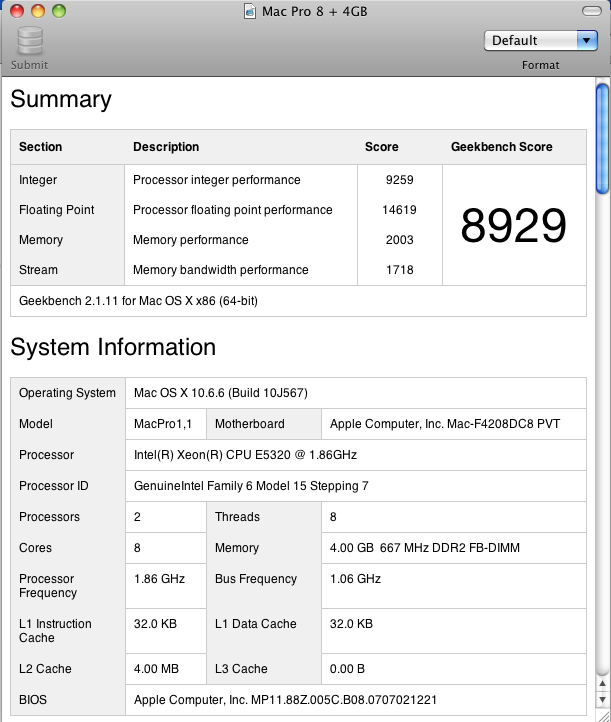The width and height of the screenshot is (611, 722).
Task: Select the Memory score 2003
Action: pyautogui.click(x=399, y=239)
